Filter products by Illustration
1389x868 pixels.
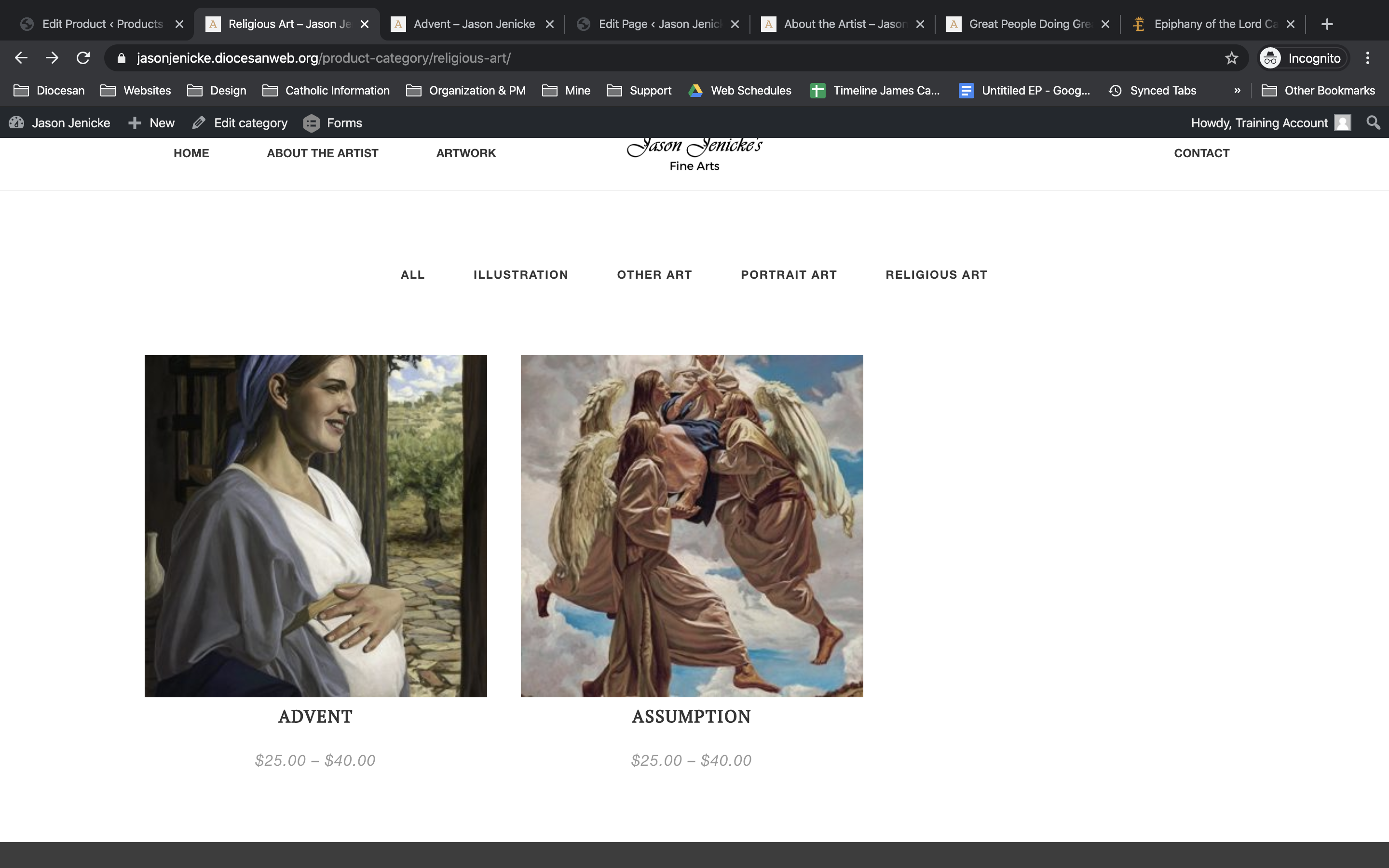point(520,275)
